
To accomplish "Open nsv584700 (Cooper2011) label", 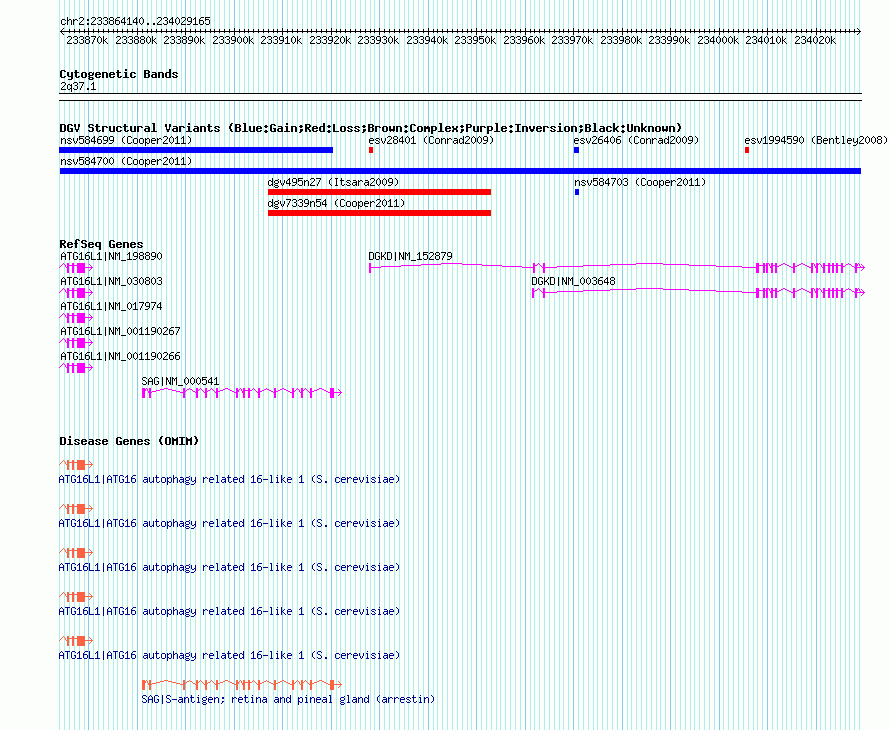I will pos(126,161).
